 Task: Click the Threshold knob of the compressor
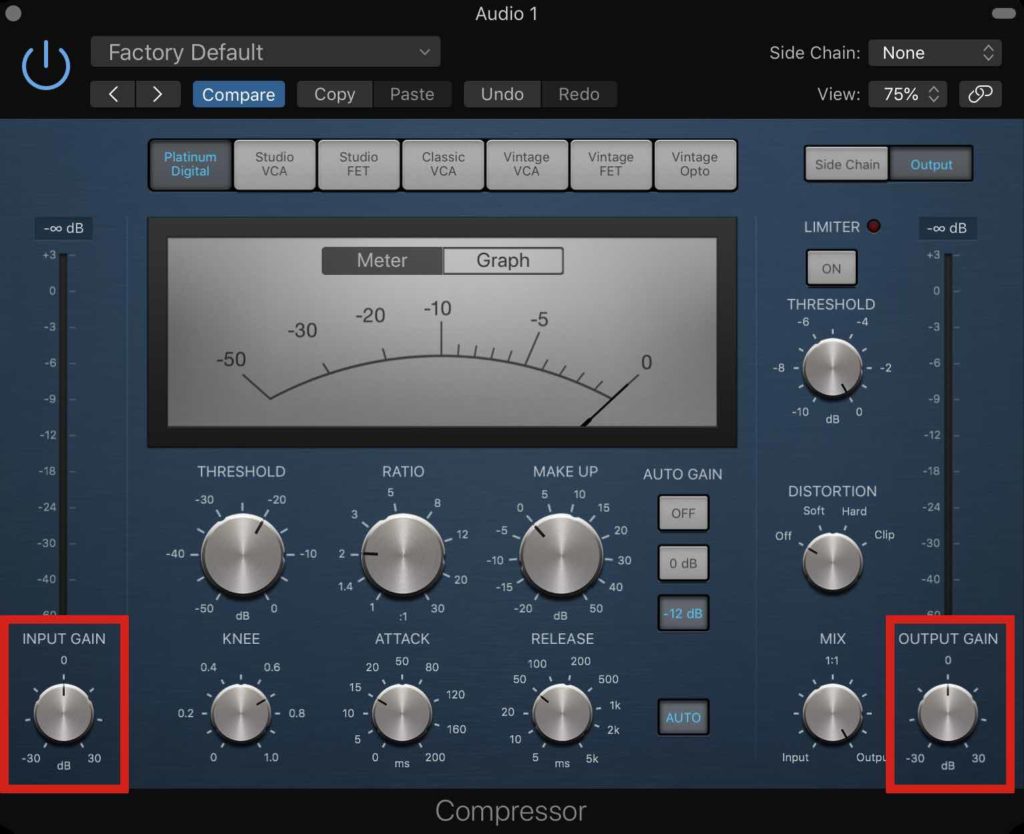pos(241,554)
